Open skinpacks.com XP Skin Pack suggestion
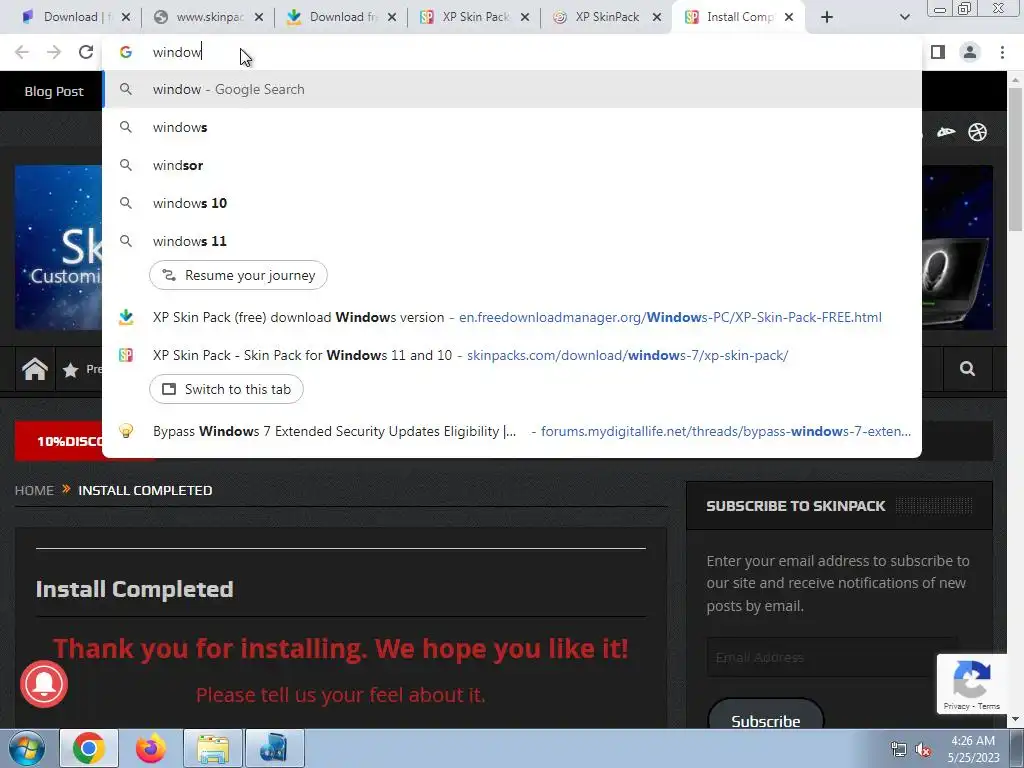This screenshot has height=768, width=1024. pos(512,355)
